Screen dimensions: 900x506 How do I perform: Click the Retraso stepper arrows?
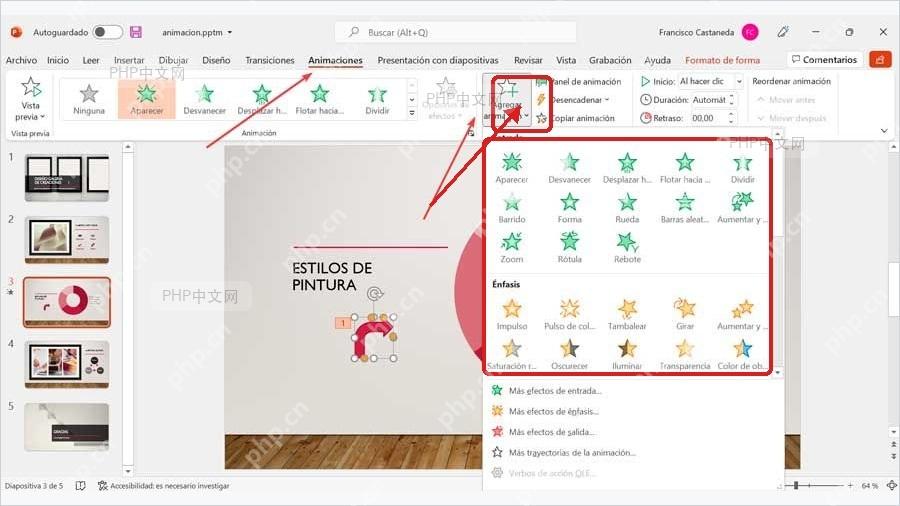[x=731, y=118]
